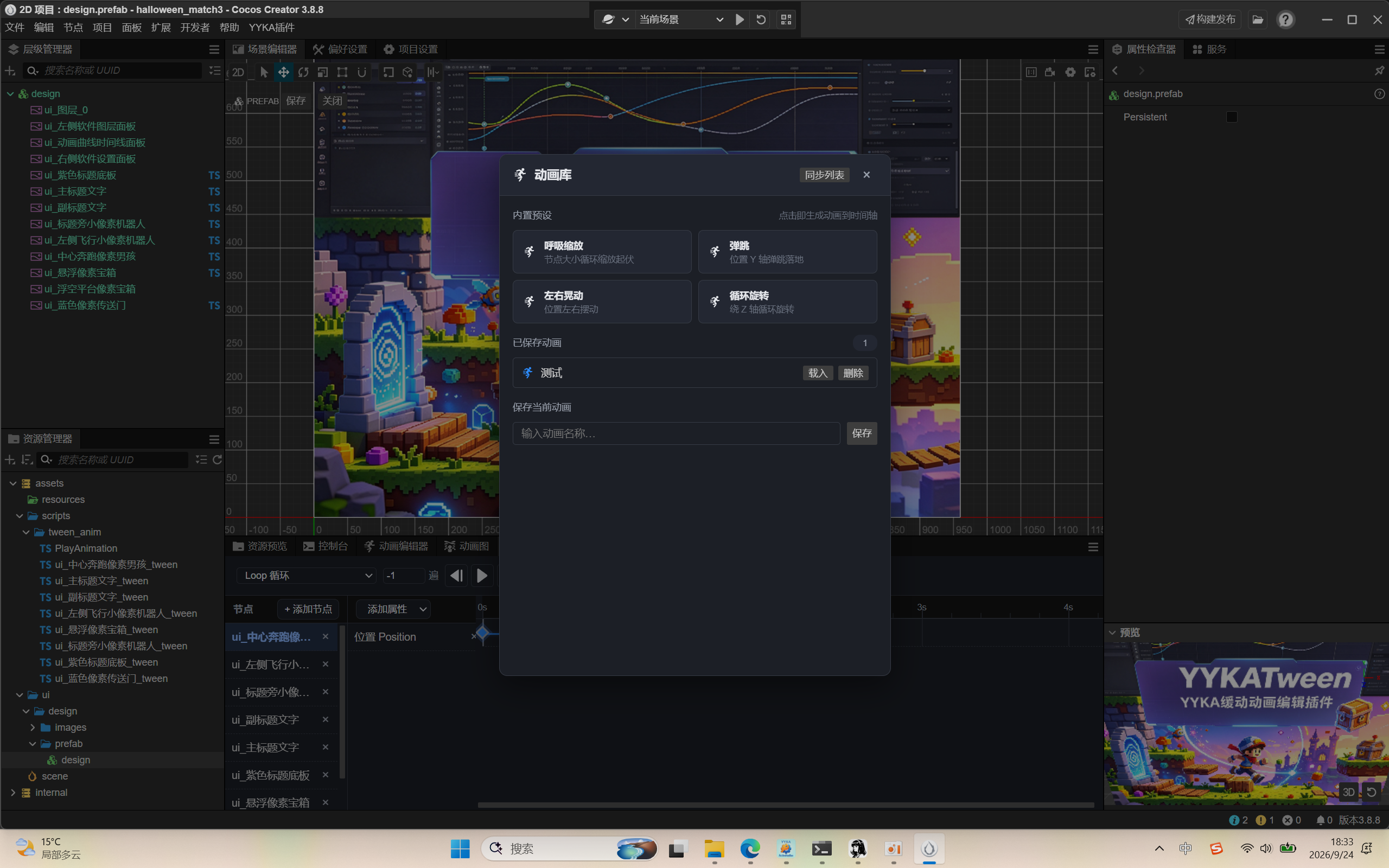Open the Loop 循环 dropdown

click(x=307, y=575)
